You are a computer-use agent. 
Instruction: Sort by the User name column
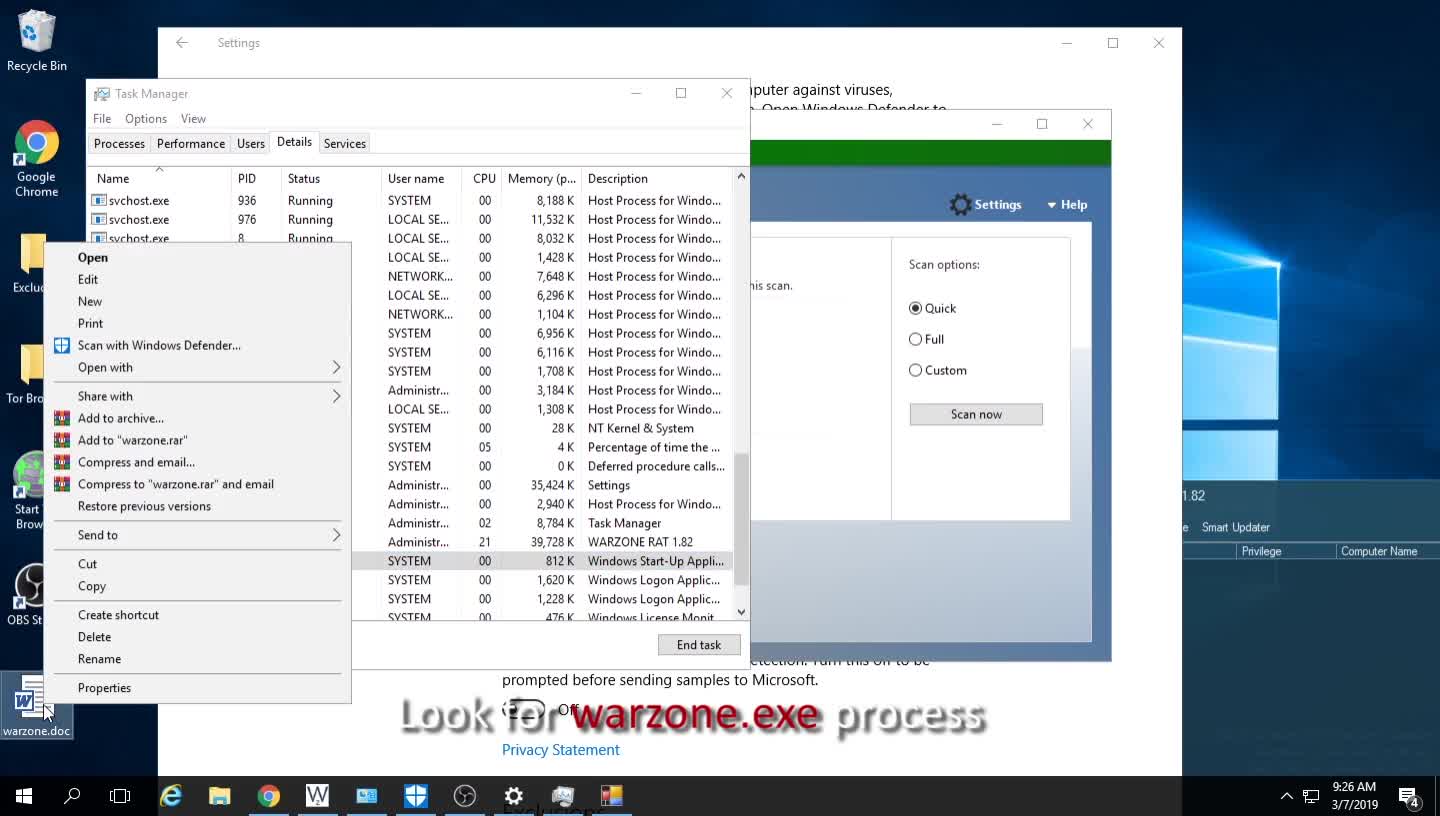[x=421, y=178]
